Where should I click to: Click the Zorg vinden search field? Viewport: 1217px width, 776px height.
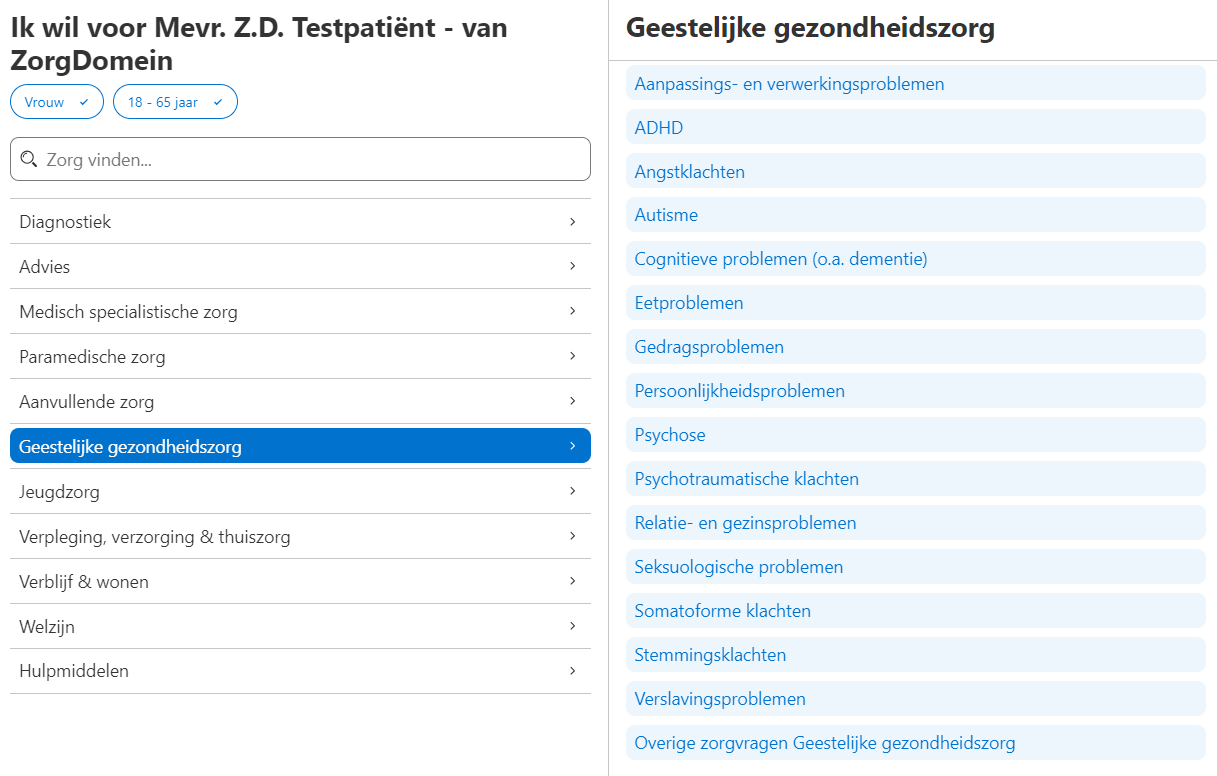pyautogui.click(x=300, y=159)
